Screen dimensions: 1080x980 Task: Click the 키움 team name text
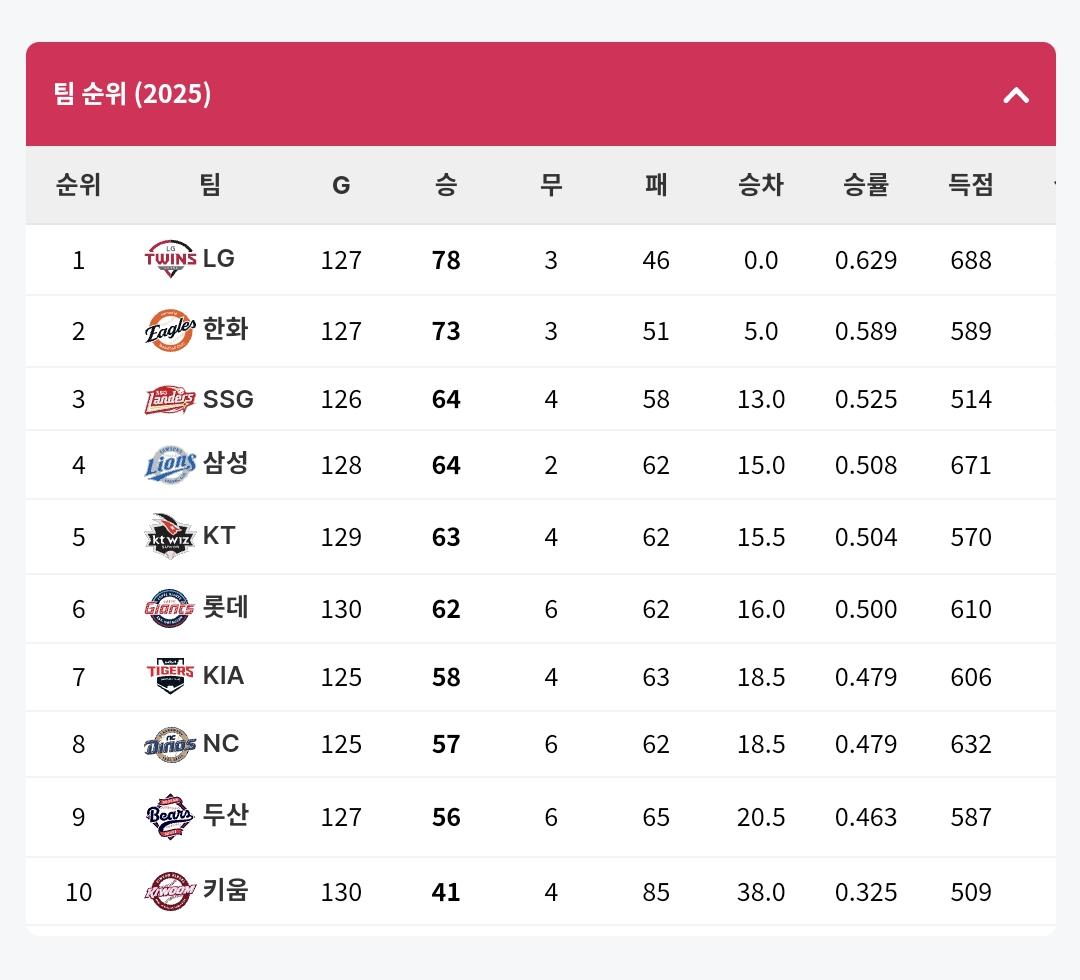226,890
